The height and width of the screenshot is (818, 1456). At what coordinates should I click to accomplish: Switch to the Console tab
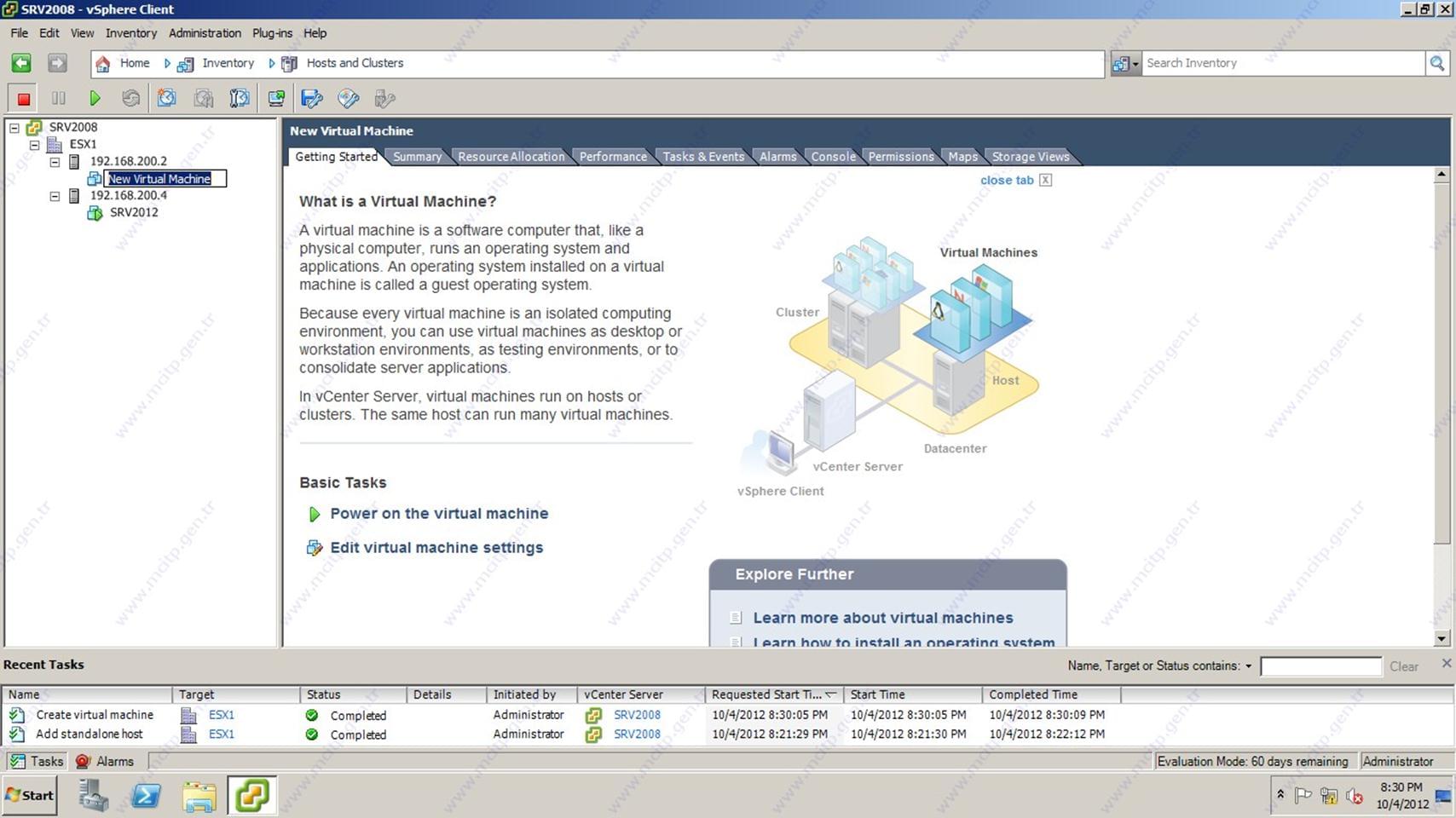coord(833,157)
